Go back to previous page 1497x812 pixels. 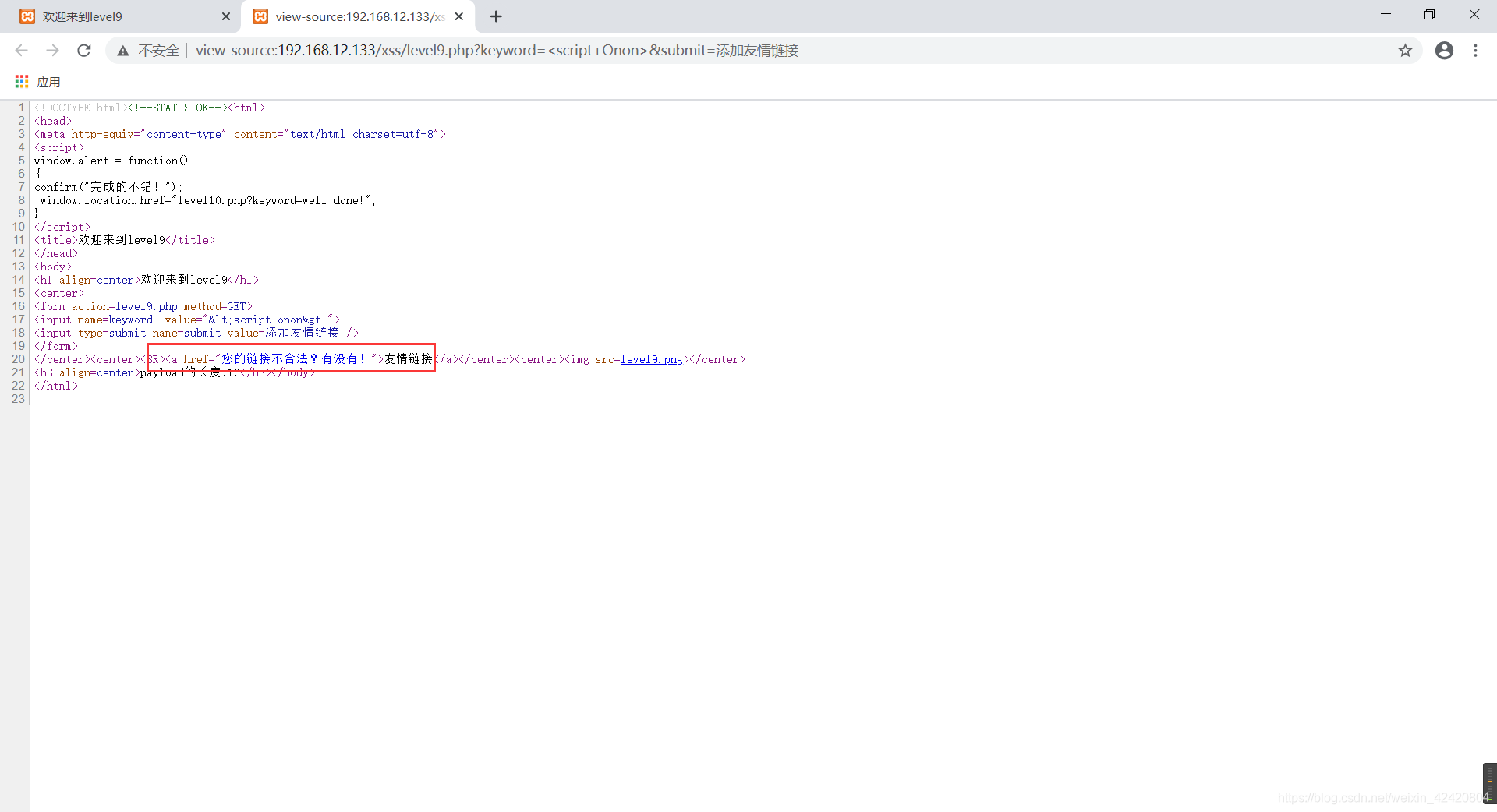click(22, 51)
